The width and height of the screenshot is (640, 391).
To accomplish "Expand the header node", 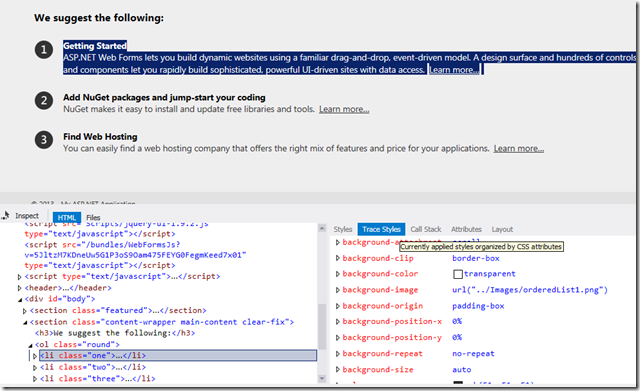I will [20, 288].
